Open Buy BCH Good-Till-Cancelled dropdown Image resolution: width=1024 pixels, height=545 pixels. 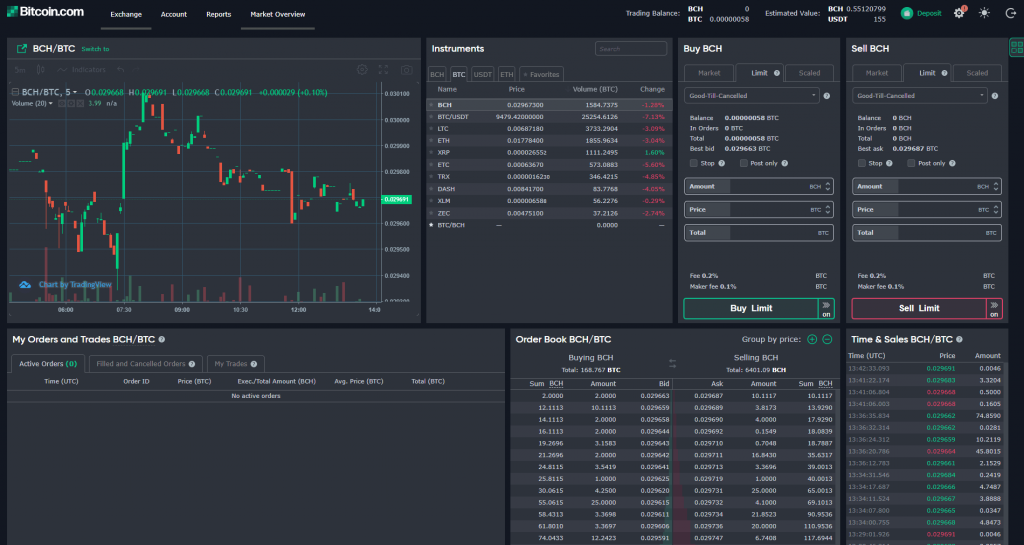point(751,96)
